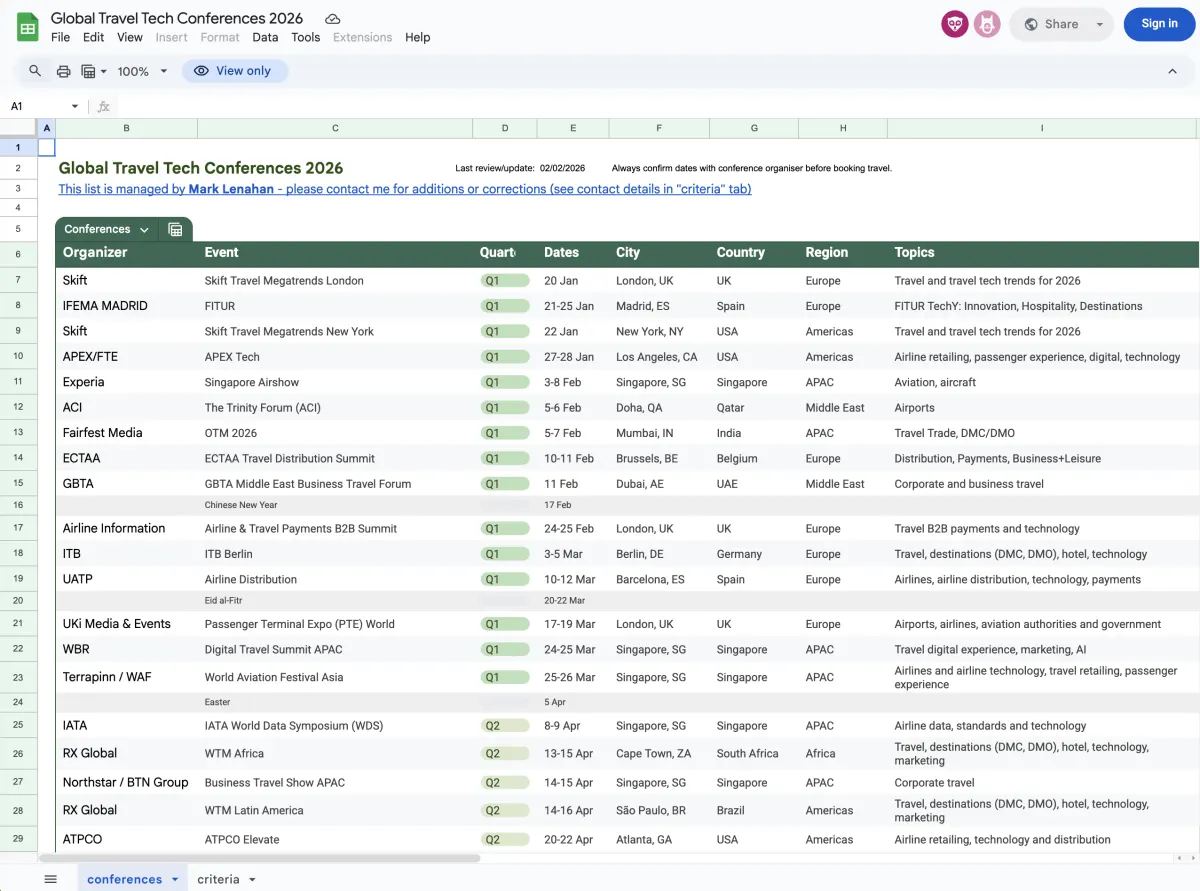
Task: Click the print icon
Action: [x=63, y=71]
